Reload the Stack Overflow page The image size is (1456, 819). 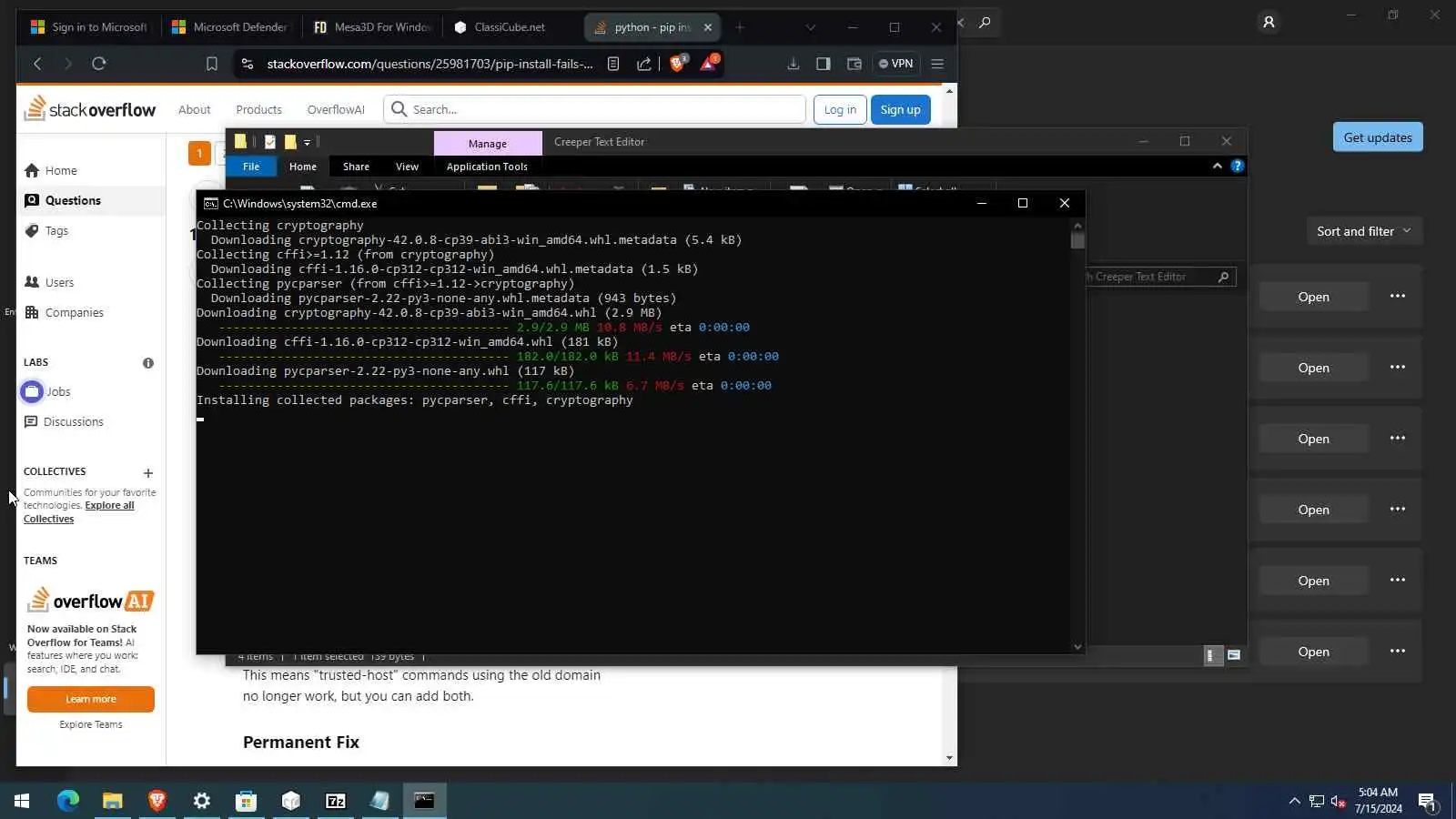tap(99, 64)
